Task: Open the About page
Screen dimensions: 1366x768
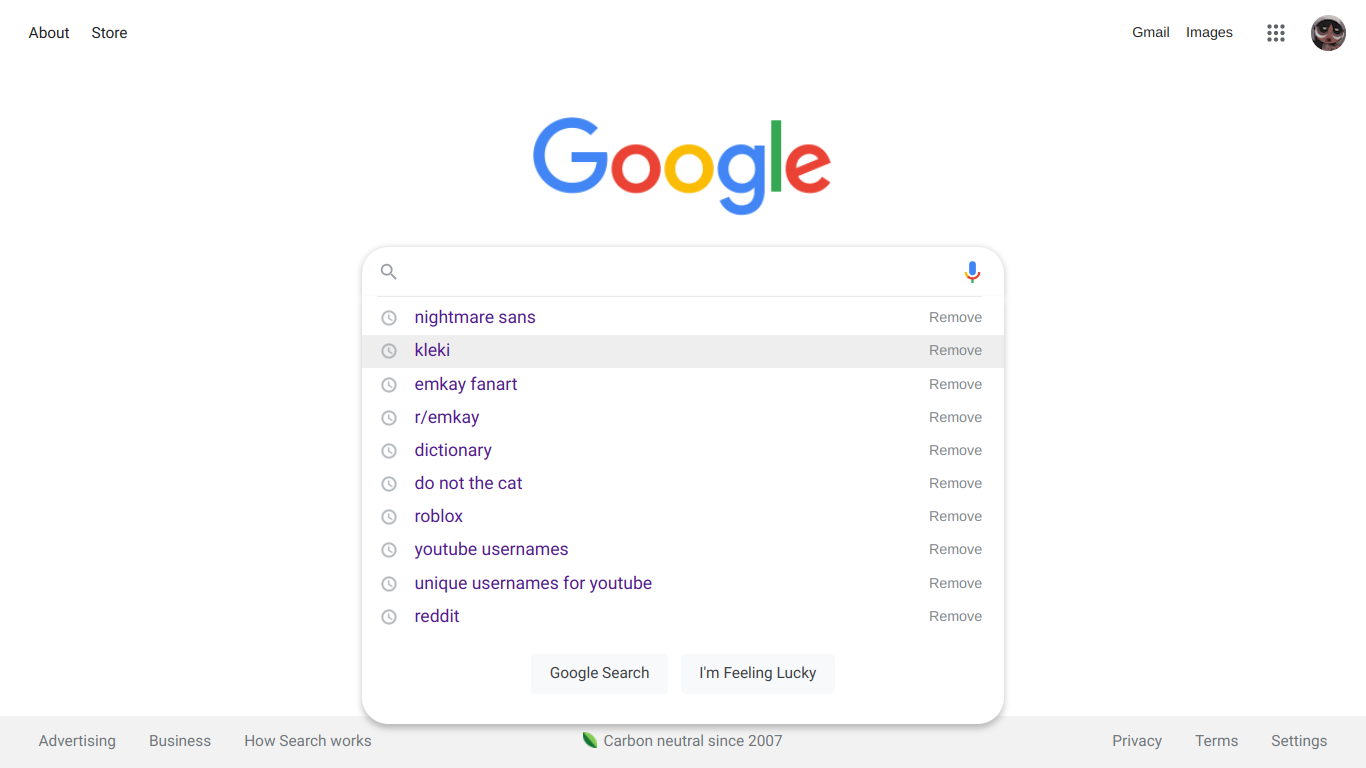Action: tap(48, 32)
